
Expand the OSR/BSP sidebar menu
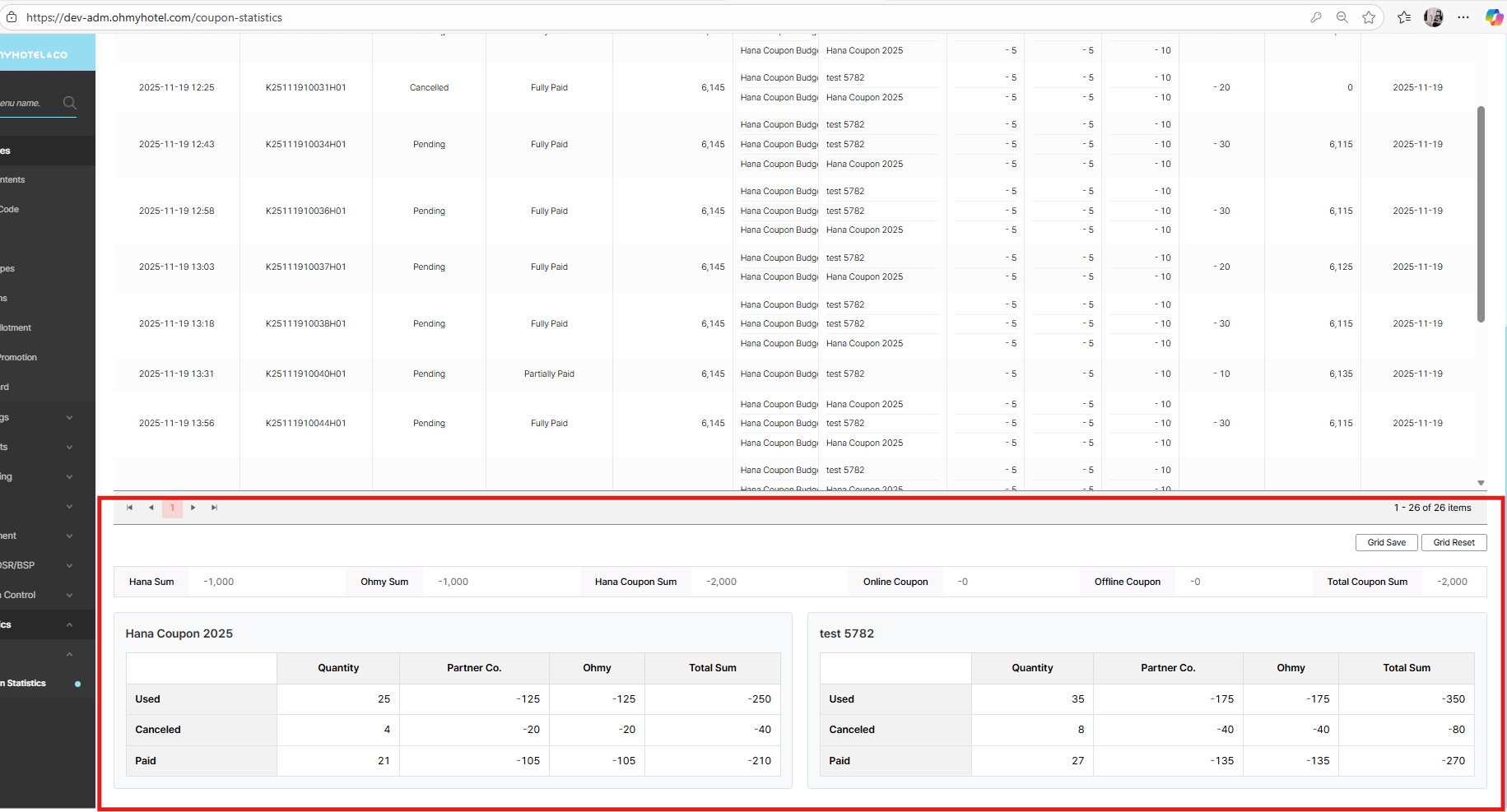point(69,565)
